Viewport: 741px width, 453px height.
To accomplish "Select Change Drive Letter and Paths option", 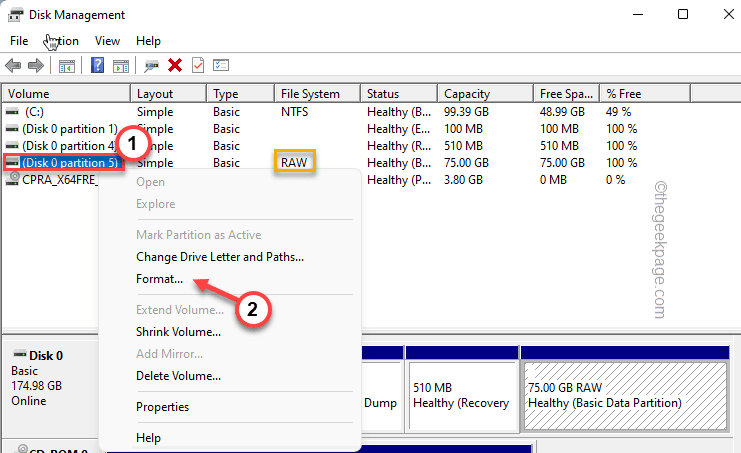I will tap(219, 257).
